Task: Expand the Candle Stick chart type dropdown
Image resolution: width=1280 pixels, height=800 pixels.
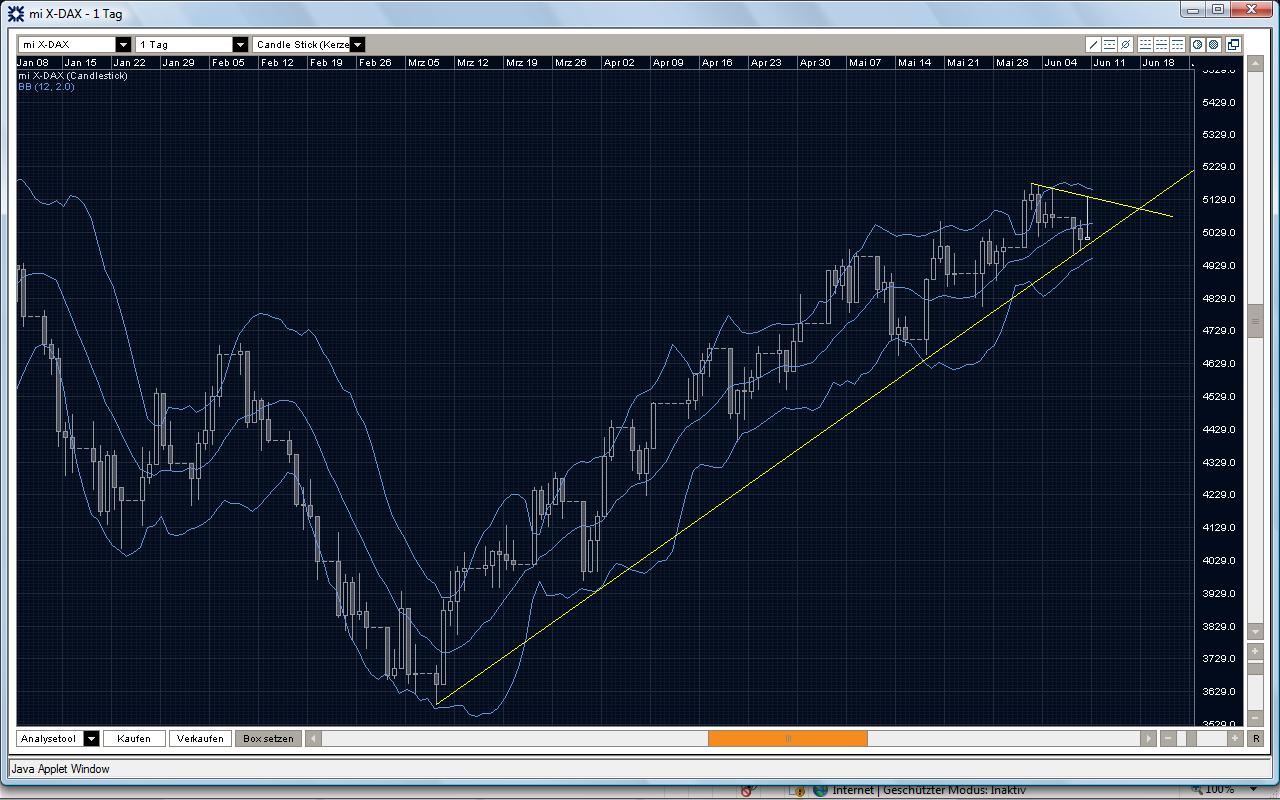Action: tap(357, 44)
